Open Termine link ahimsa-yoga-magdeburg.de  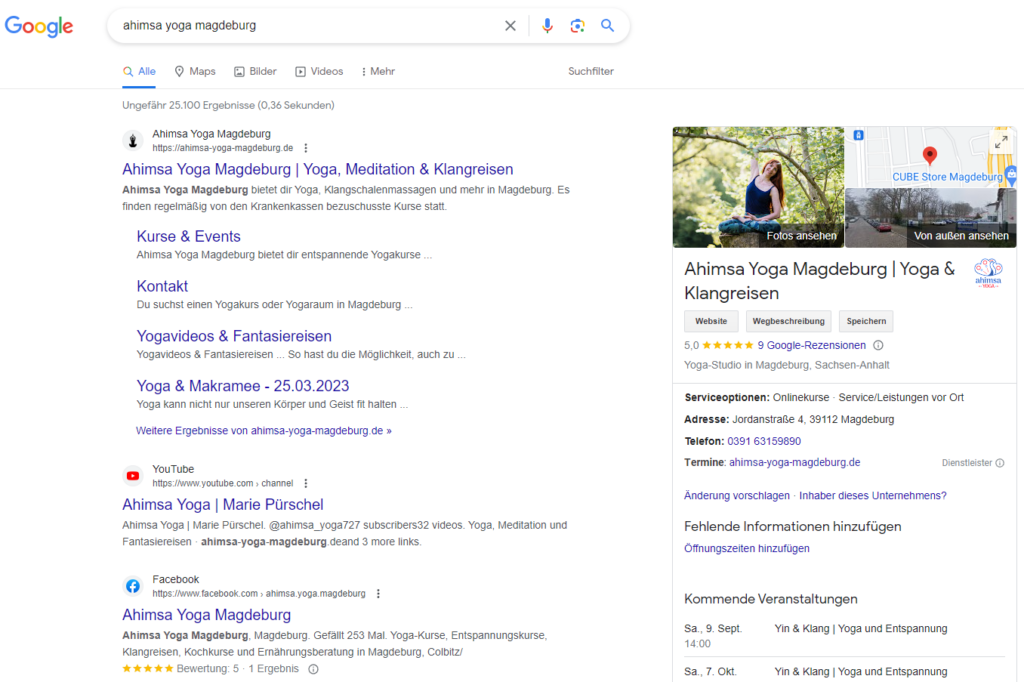pyautogui.click(x=795, y=463)
